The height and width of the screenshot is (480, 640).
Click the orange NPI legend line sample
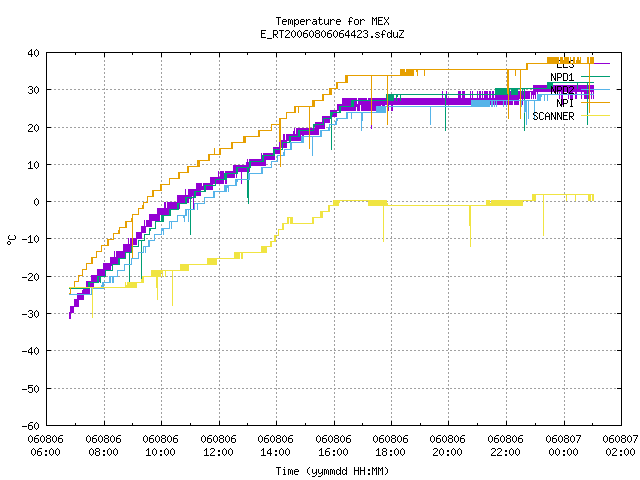click(595, 102)
